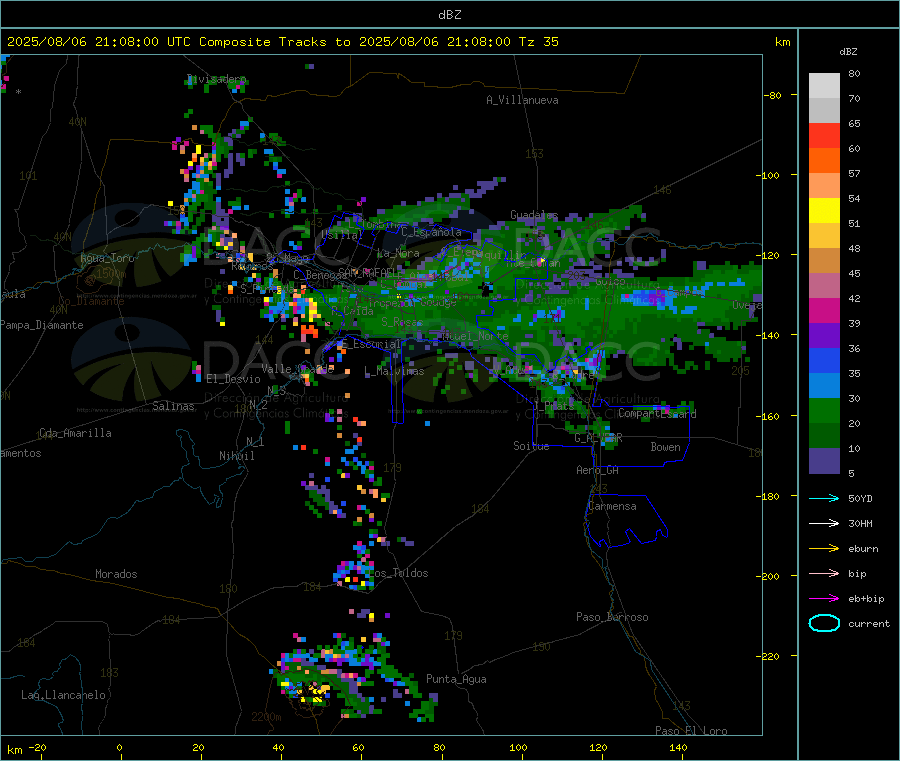Click the '100' tick on horizontal km axis
Viewport: 900px width, 761px height.
[x=518, y=747]
